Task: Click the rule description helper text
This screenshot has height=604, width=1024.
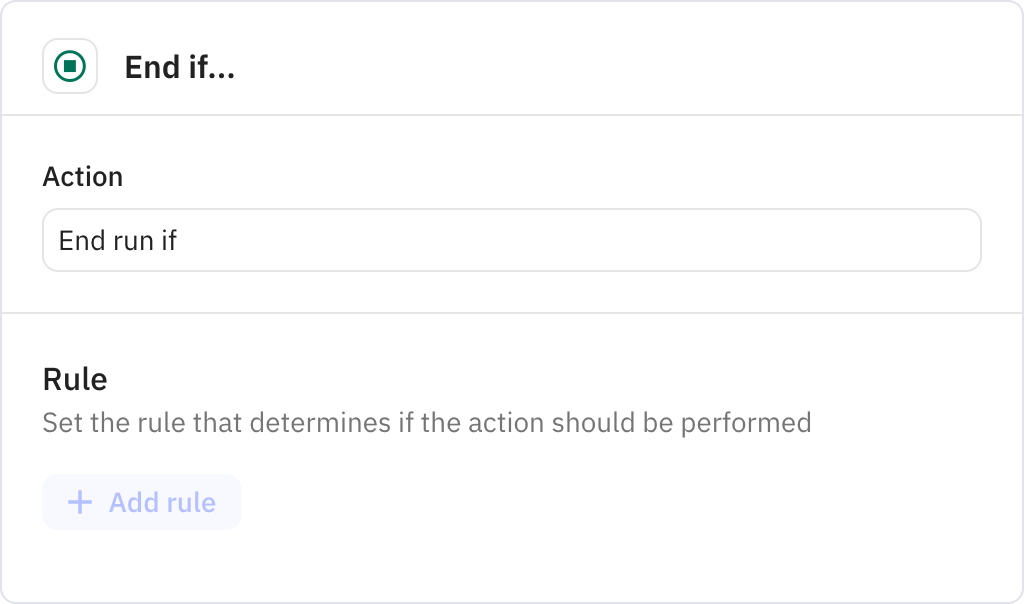Action: (x=427, y=423)
